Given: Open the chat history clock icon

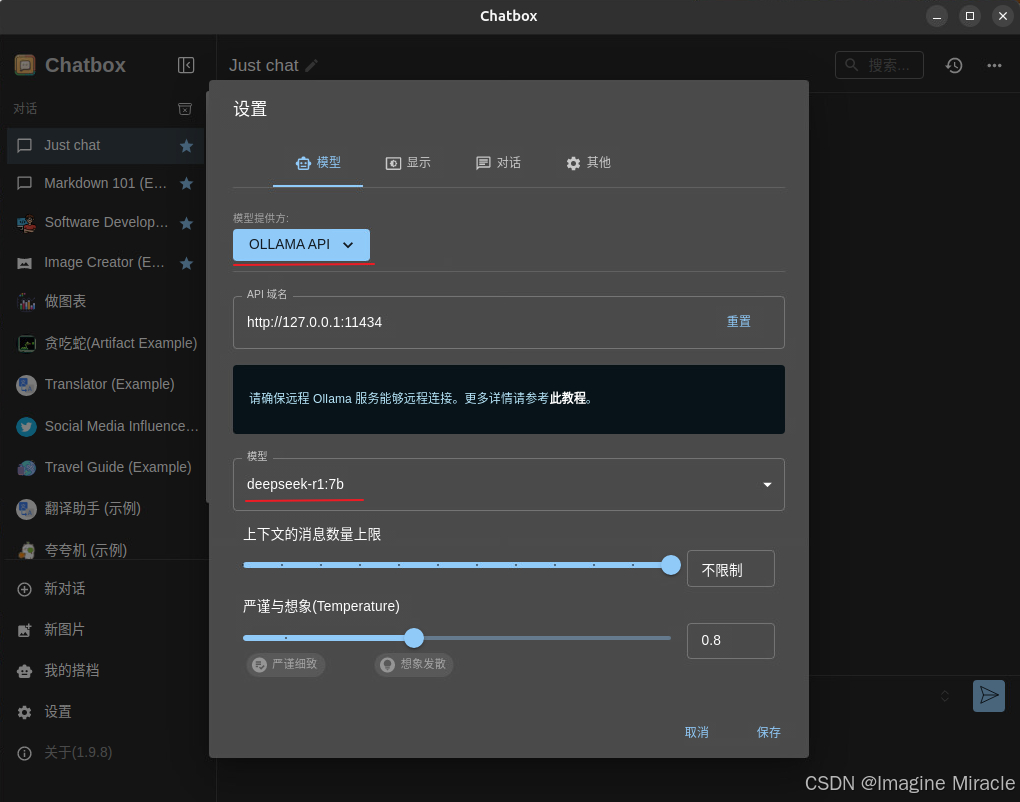Looking at the screenshot, I should pyautogui.click(x=954, y=65).
